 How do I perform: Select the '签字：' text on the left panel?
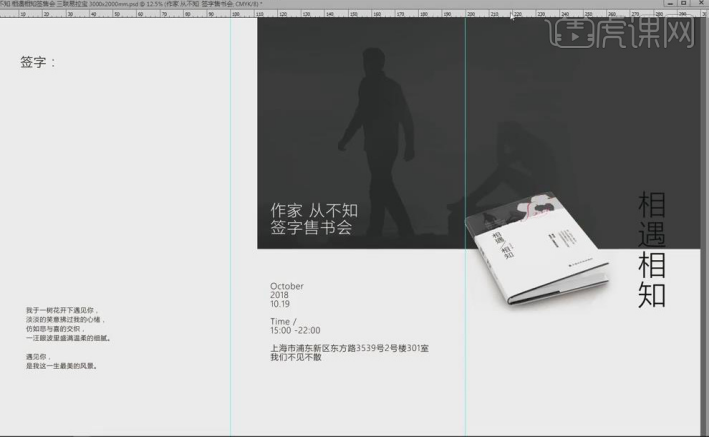pos(38,62)
